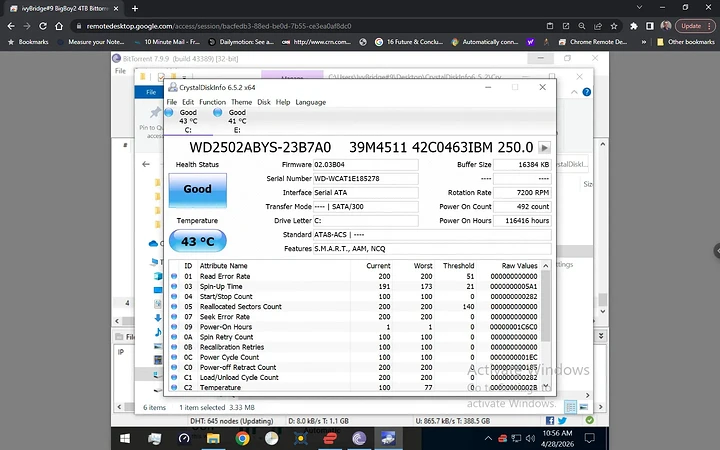Click the SMART list vertical scrollbar thumb
720x450 pixels.
pos(546,306)
